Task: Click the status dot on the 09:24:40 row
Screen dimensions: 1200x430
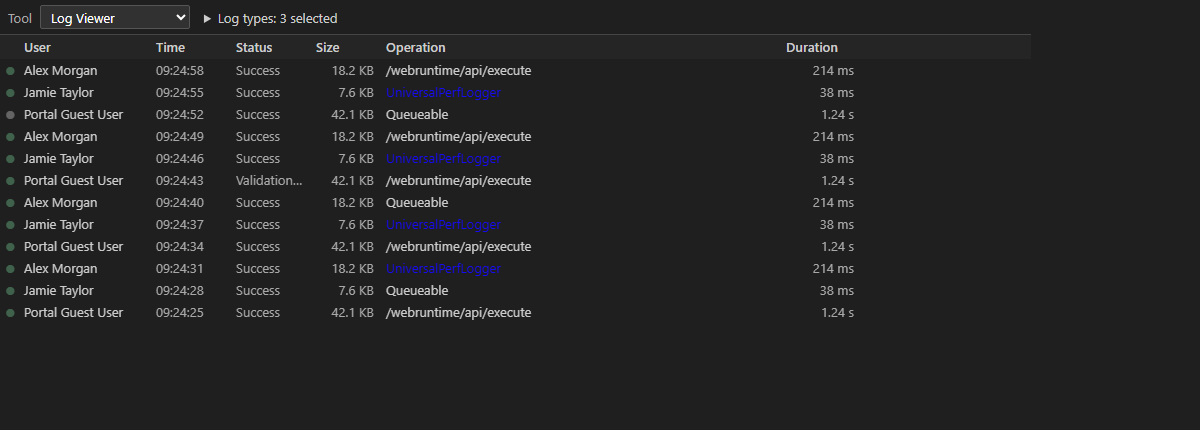Action: tap(11, 203)
